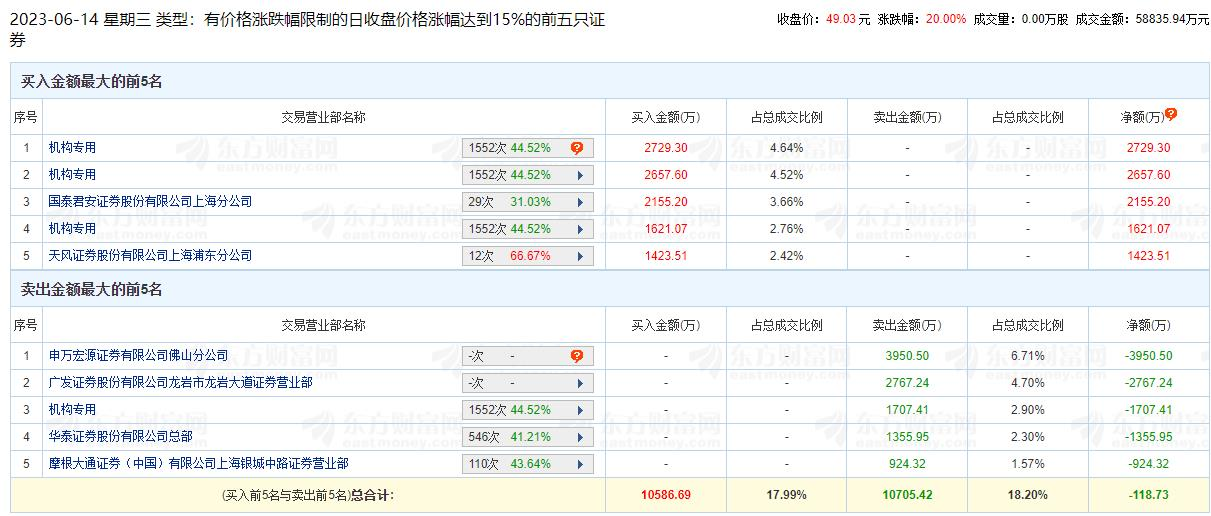The image size is (1211, 516).
Task: Expand arrow in 天风证券上海浦东分公司 stats box
Action: point(579,256)
